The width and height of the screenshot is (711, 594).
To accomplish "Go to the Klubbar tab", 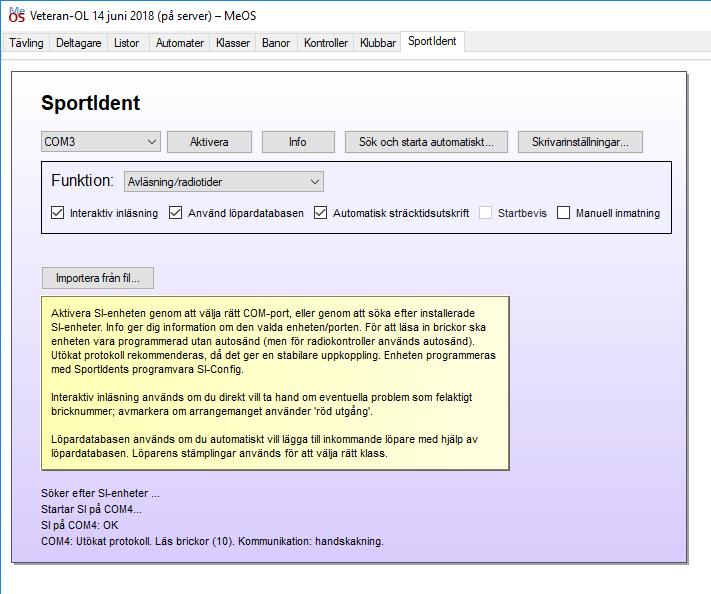I will (378, 43).
